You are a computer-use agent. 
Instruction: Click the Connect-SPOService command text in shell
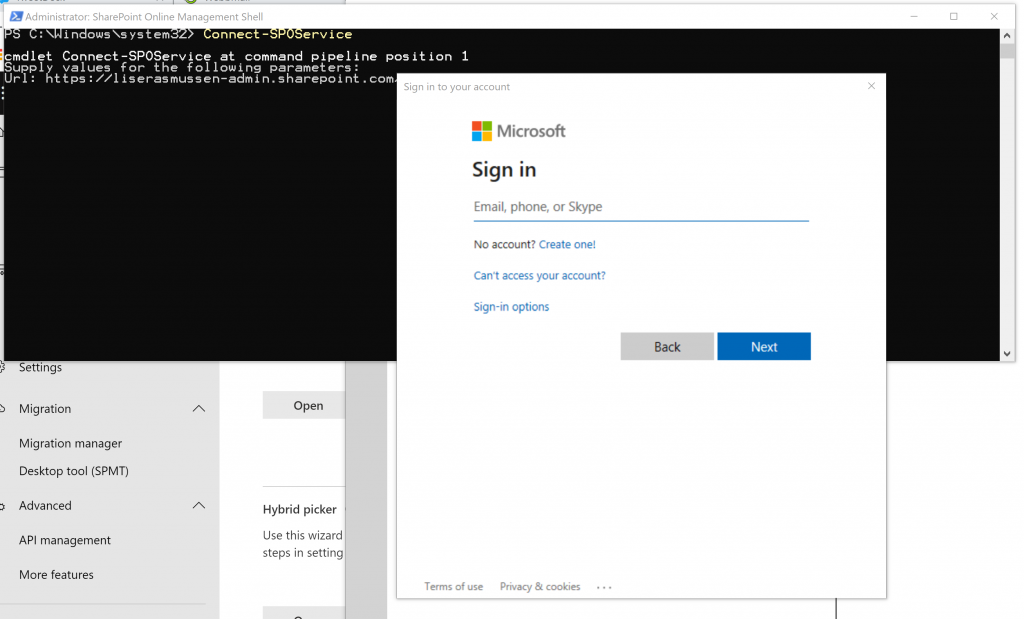278,34
